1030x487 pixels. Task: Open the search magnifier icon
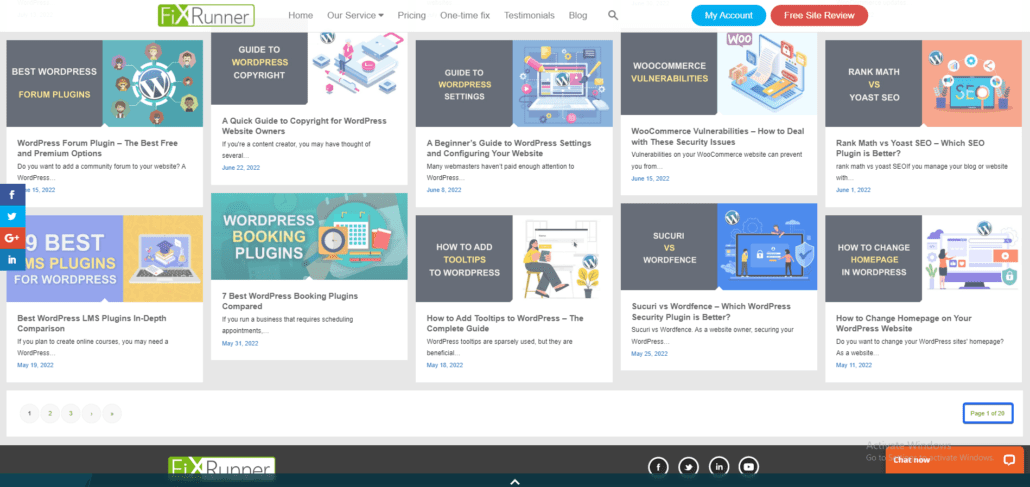point(613,15)
